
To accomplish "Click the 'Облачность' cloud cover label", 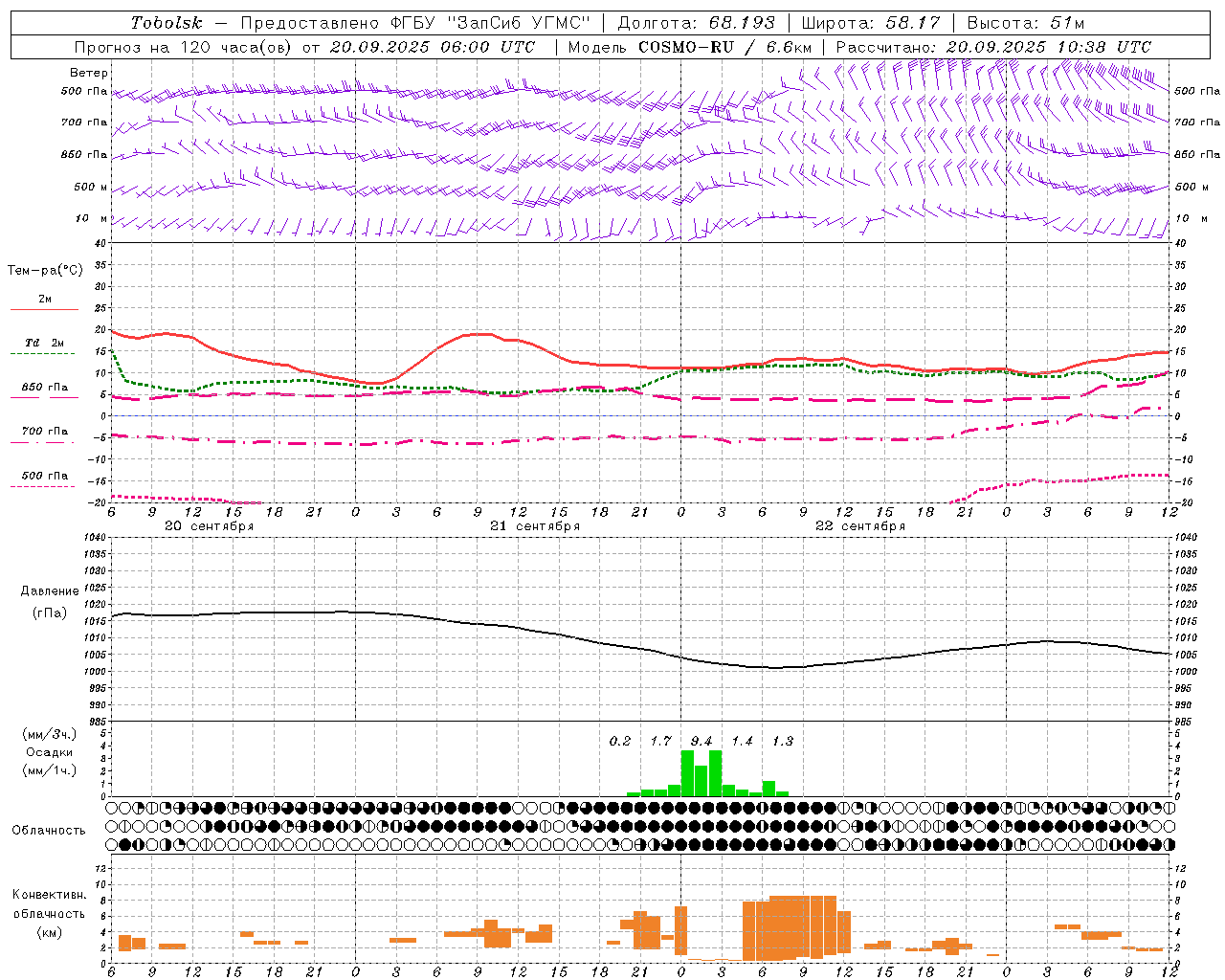I will [49, 830].
